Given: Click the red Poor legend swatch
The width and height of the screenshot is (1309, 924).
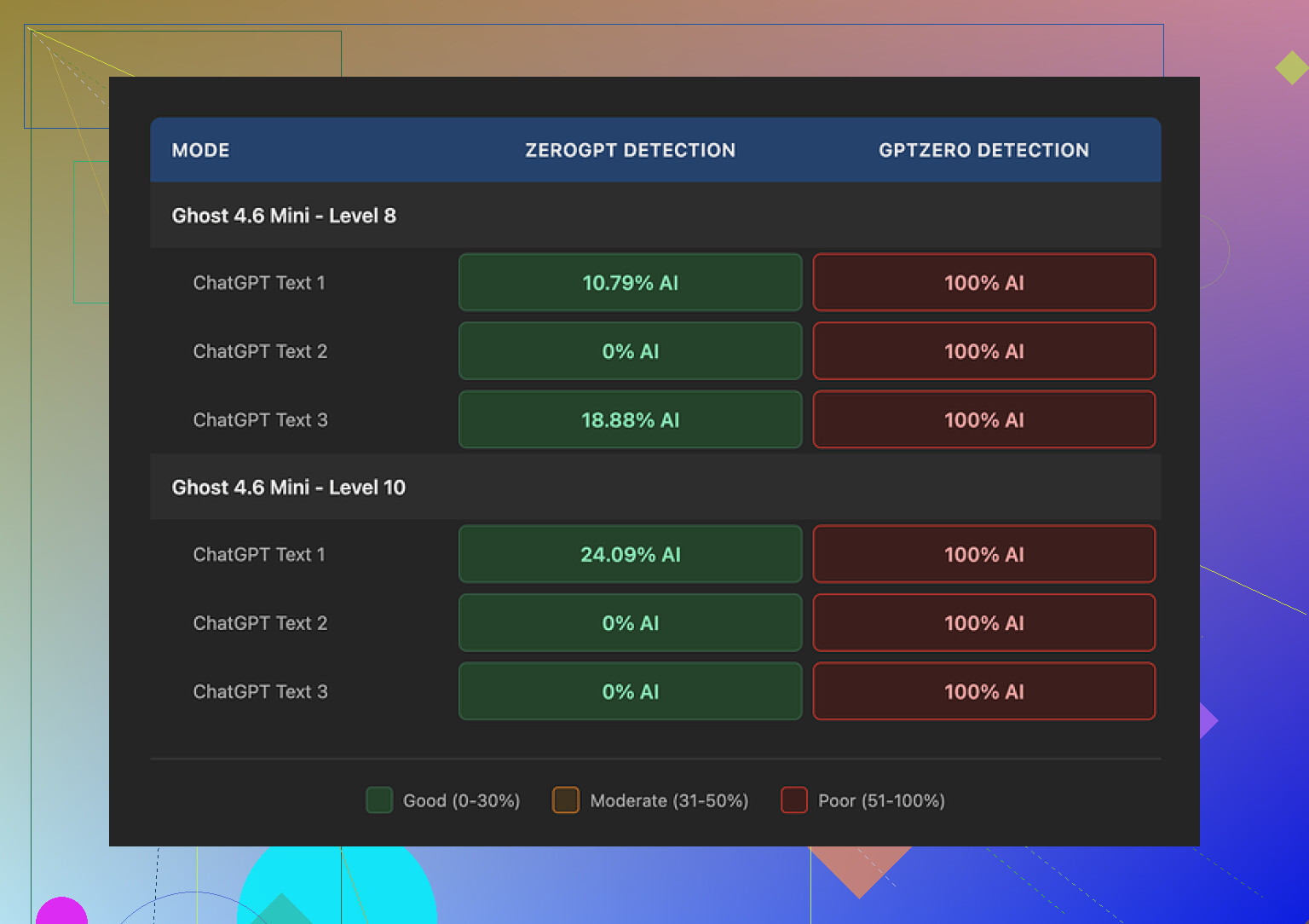Looking at the screenshot, I should [x=794, y=800].
